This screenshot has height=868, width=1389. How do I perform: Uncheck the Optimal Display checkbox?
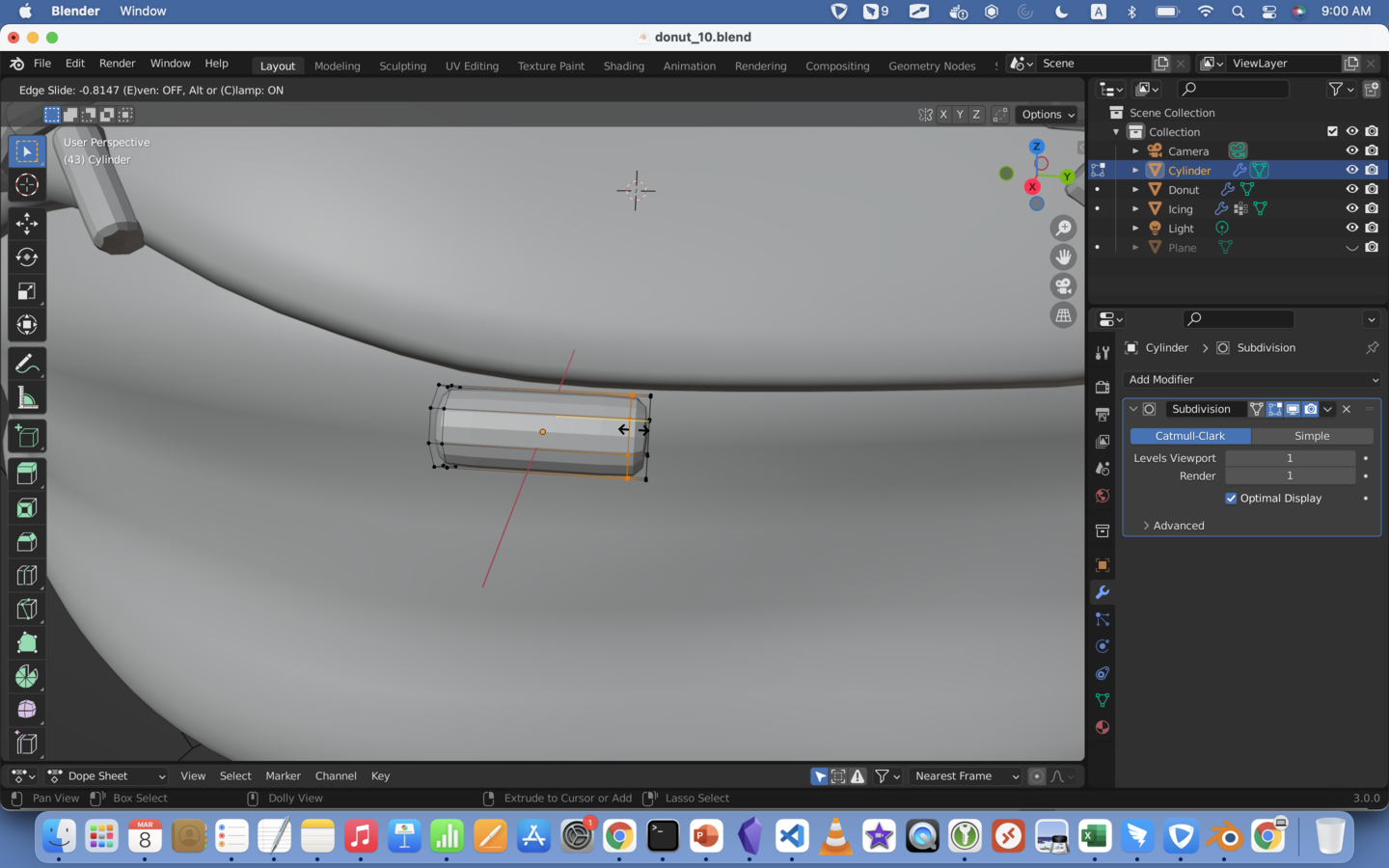pyautogui.click(x=1231, y=499)
